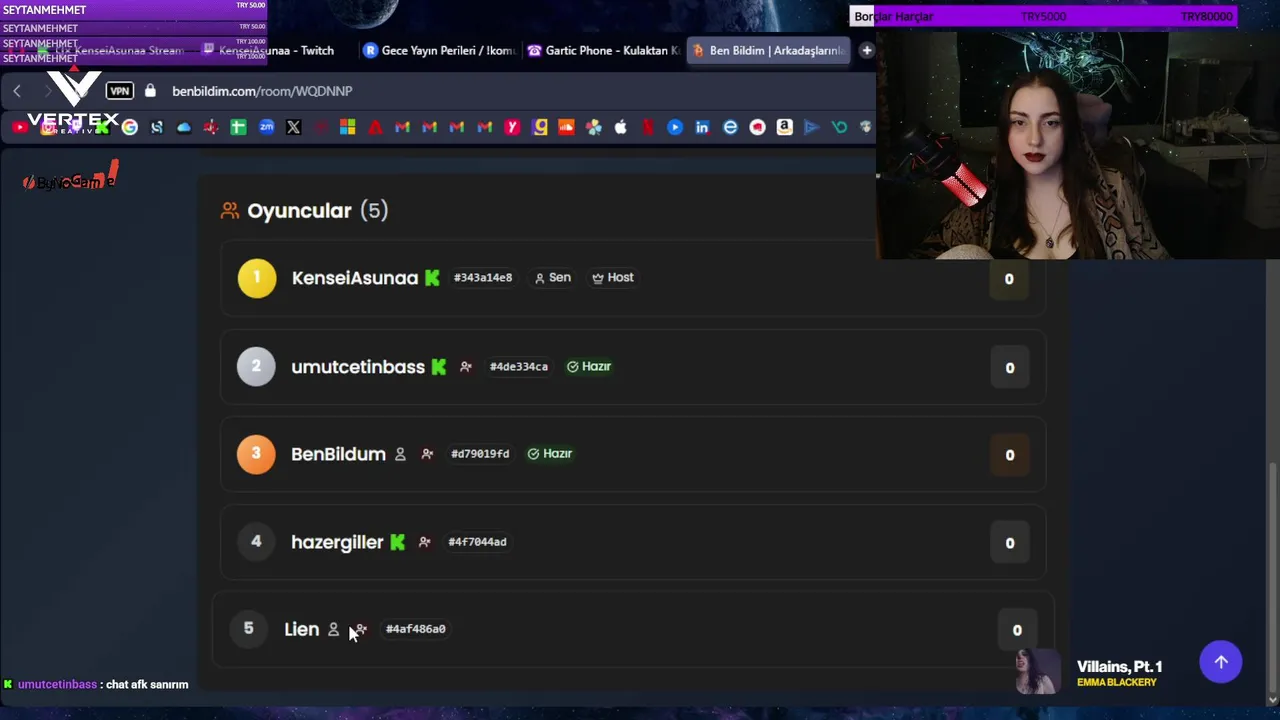This screenshot has height=720, width=1280.
Task: Click the Villains, Pt. 1 song widget
Action: [1090, 672]
